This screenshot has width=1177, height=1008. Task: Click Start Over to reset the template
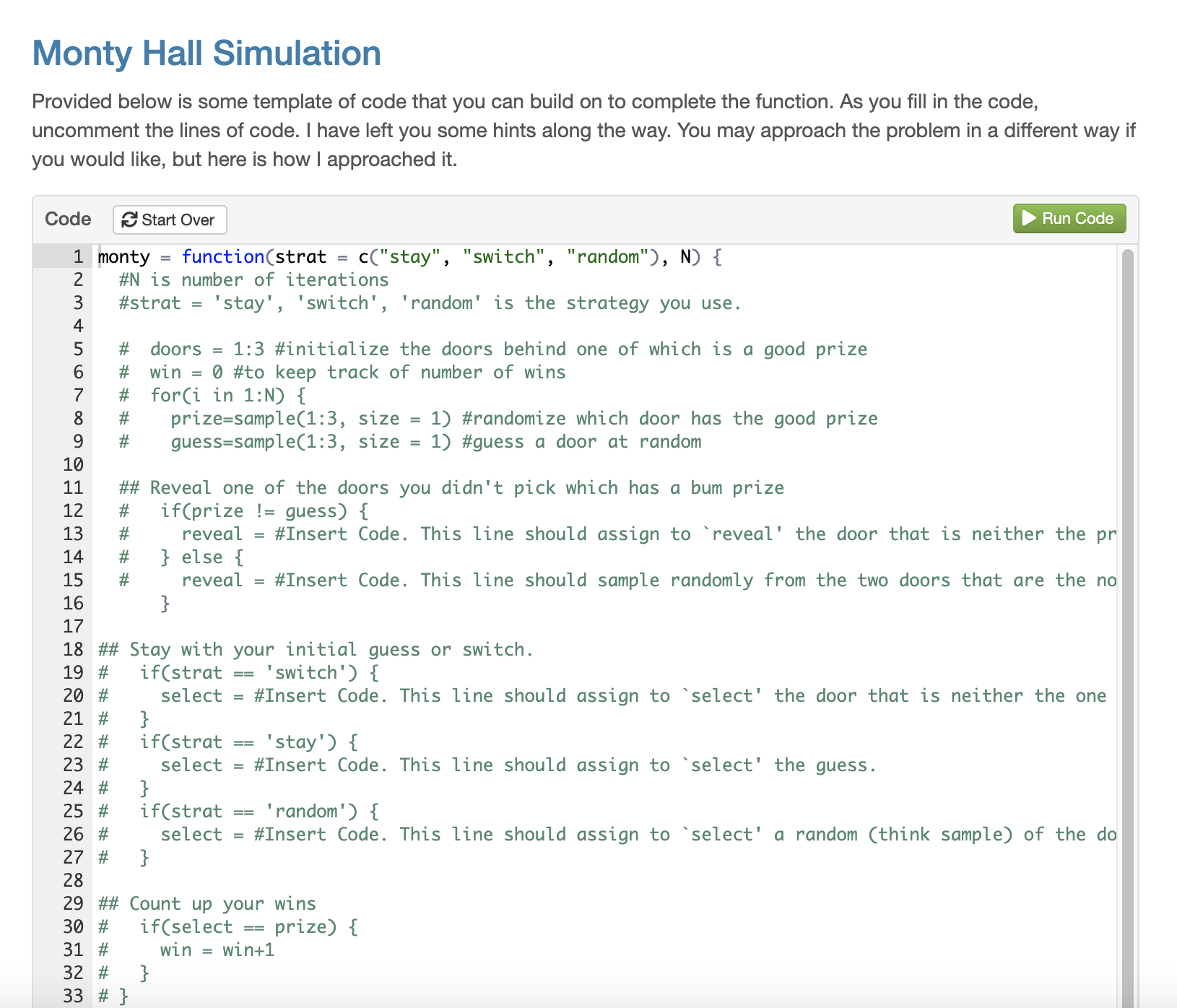(x=169, y=220)
